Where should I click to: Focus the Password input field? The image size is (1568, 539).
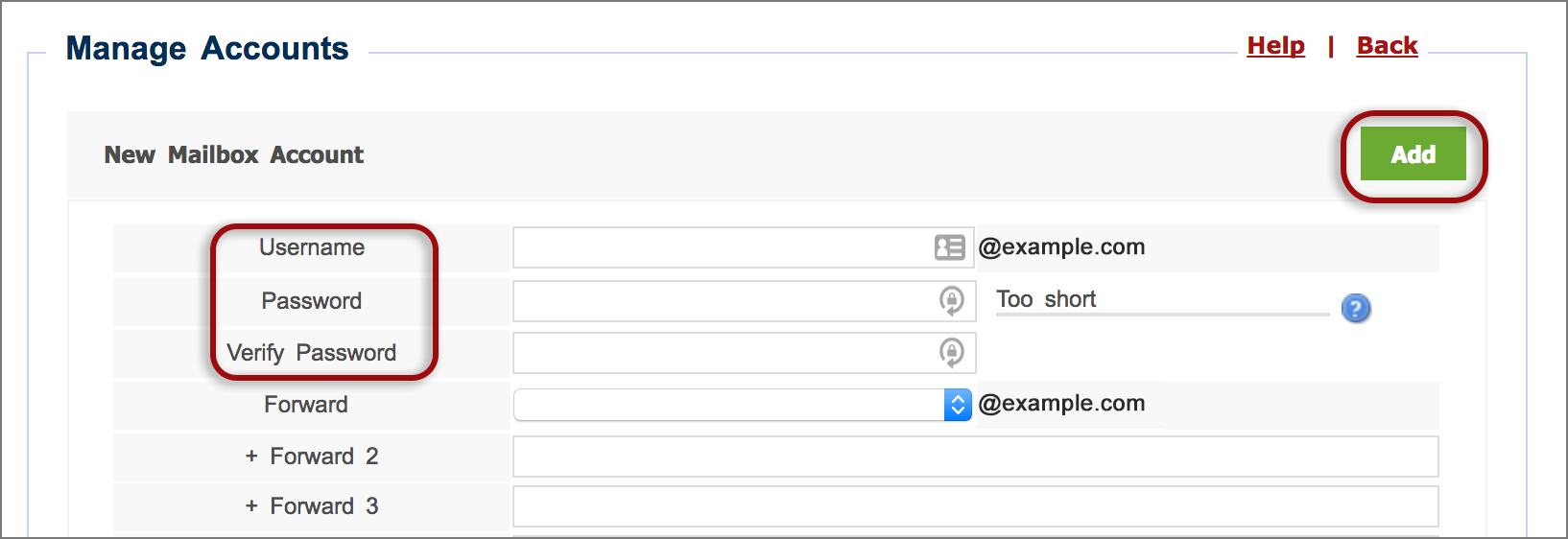(745, 301)
